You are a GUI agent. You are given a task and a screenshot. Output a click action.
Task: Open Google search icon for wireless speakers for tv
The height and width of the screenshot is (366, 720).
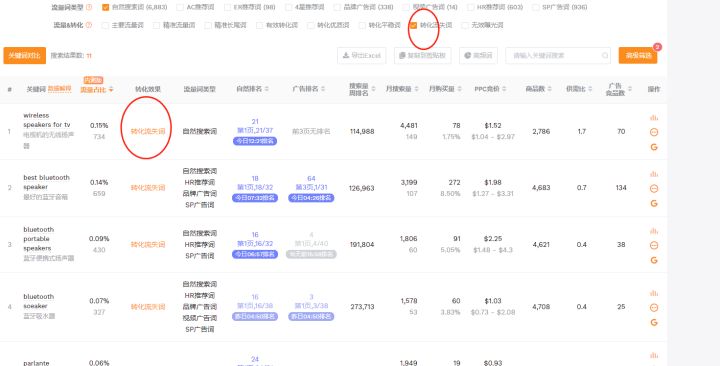(654, 147)
